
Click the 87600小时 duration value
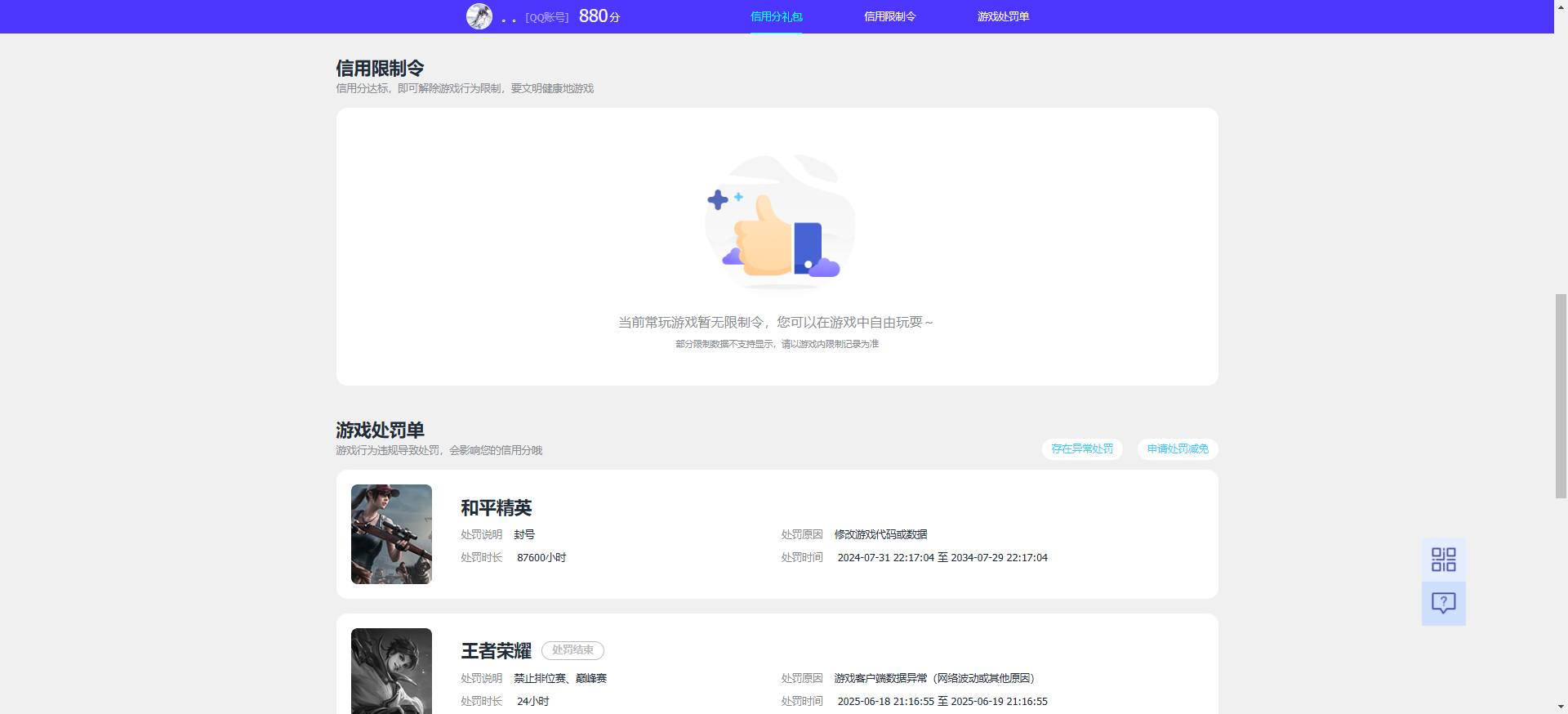point(541,557)
